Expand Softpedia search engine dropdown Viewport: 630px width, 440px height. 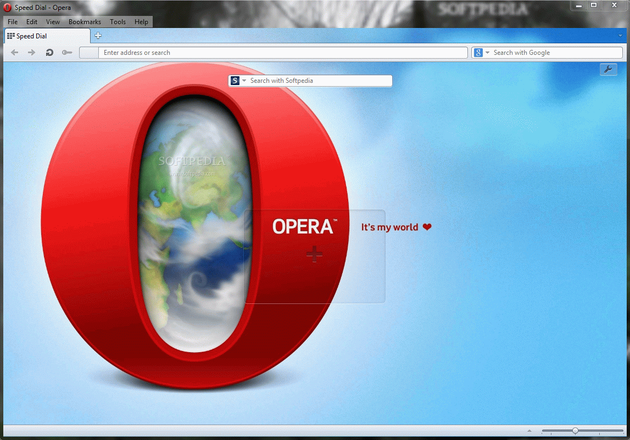point(243,80)
